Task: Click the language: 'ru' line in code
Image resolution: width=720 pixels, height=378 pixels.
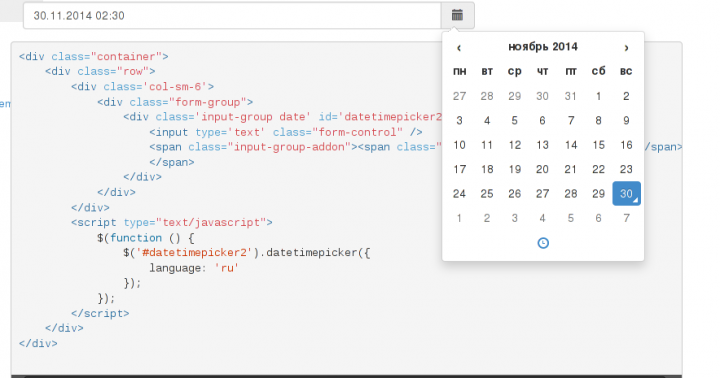Action: pyautogui.click(x=194, y=268)
